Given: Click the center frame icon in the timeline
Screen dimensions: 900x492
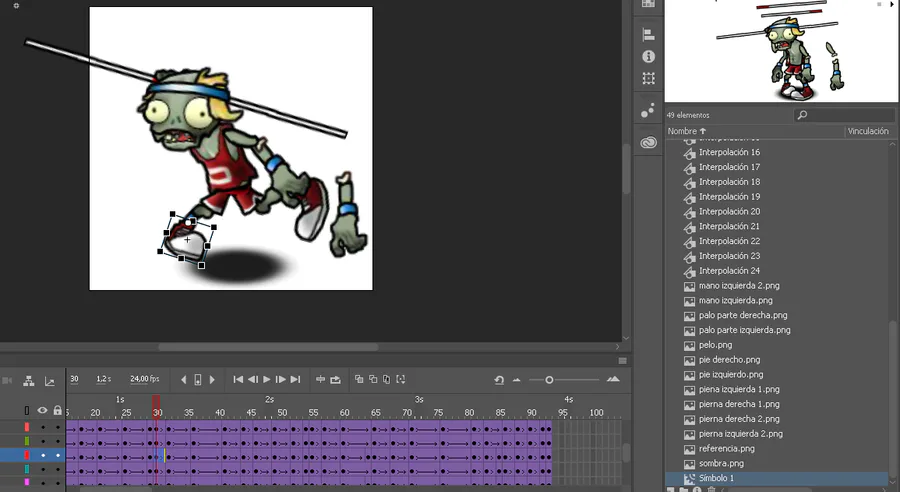Looking at the screenshot, I should click(320, 379).
